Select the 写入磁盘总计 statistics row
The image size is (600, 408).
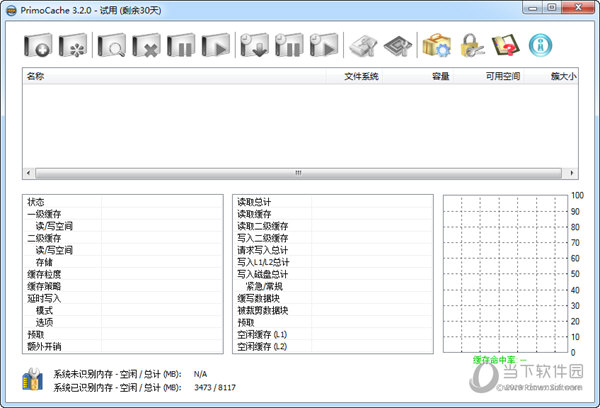(x=333, y=274)
